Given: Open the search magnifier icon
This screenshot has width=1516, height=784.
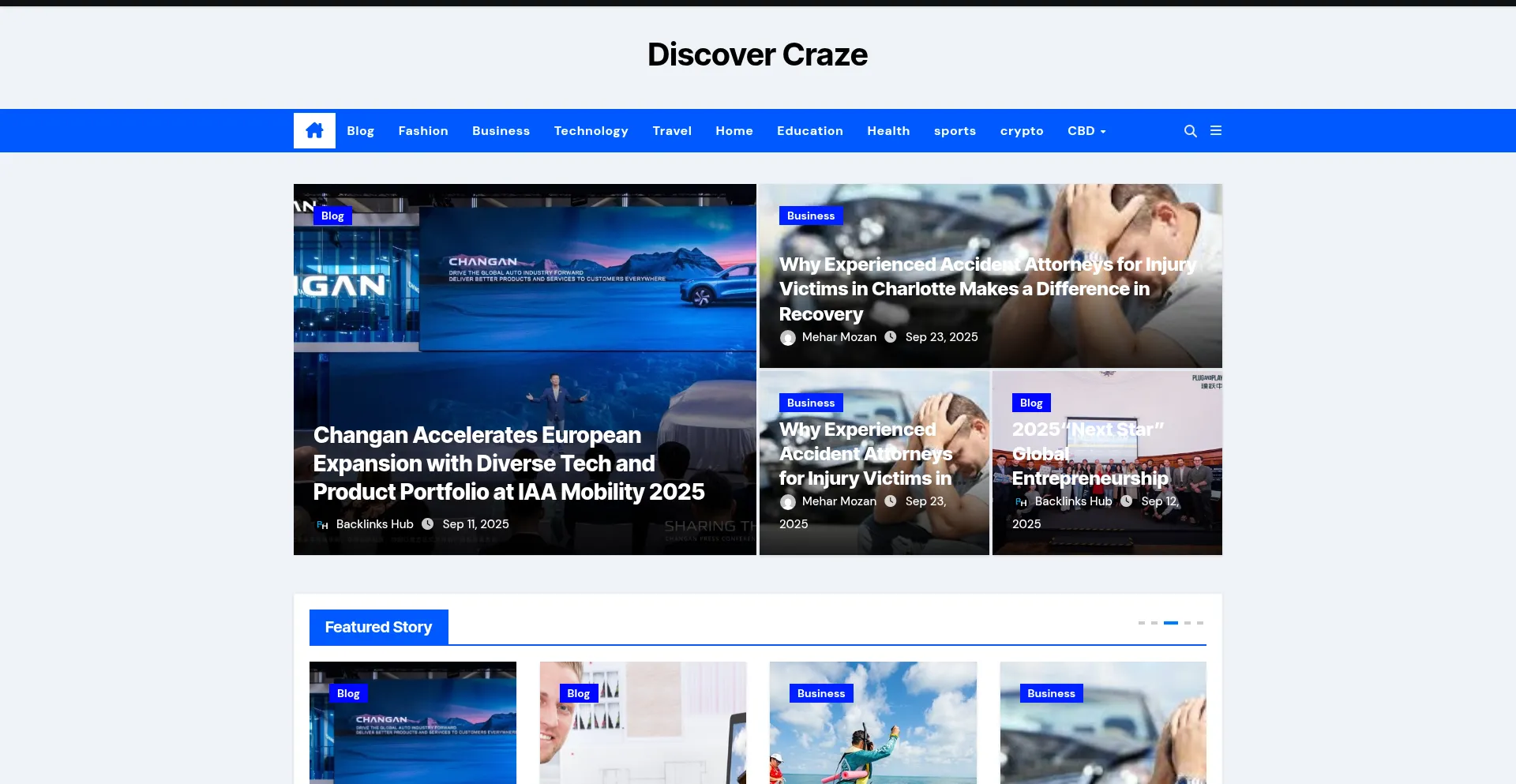Looking at the screenshot, I should coord(1191,131).
